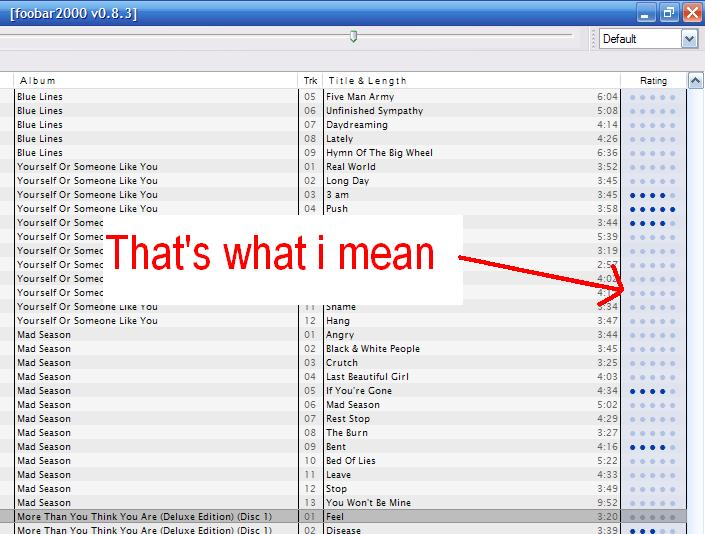Set the rating dots for Daydreaming

point(653,125)
